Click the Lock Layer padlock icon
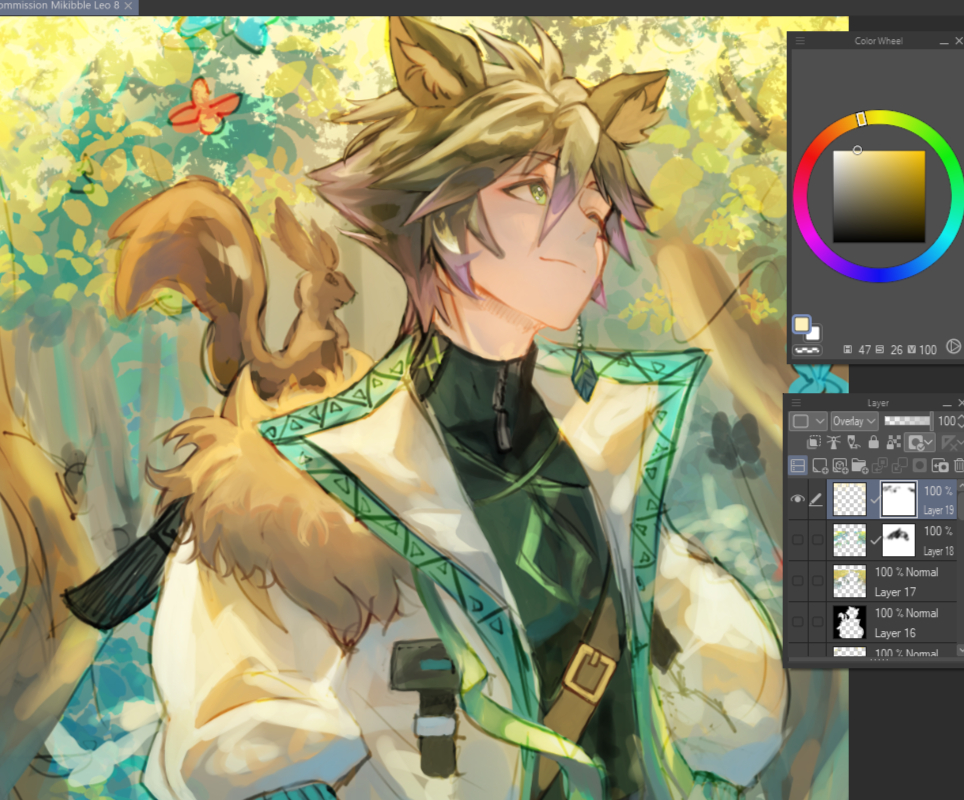 (873, 442)
